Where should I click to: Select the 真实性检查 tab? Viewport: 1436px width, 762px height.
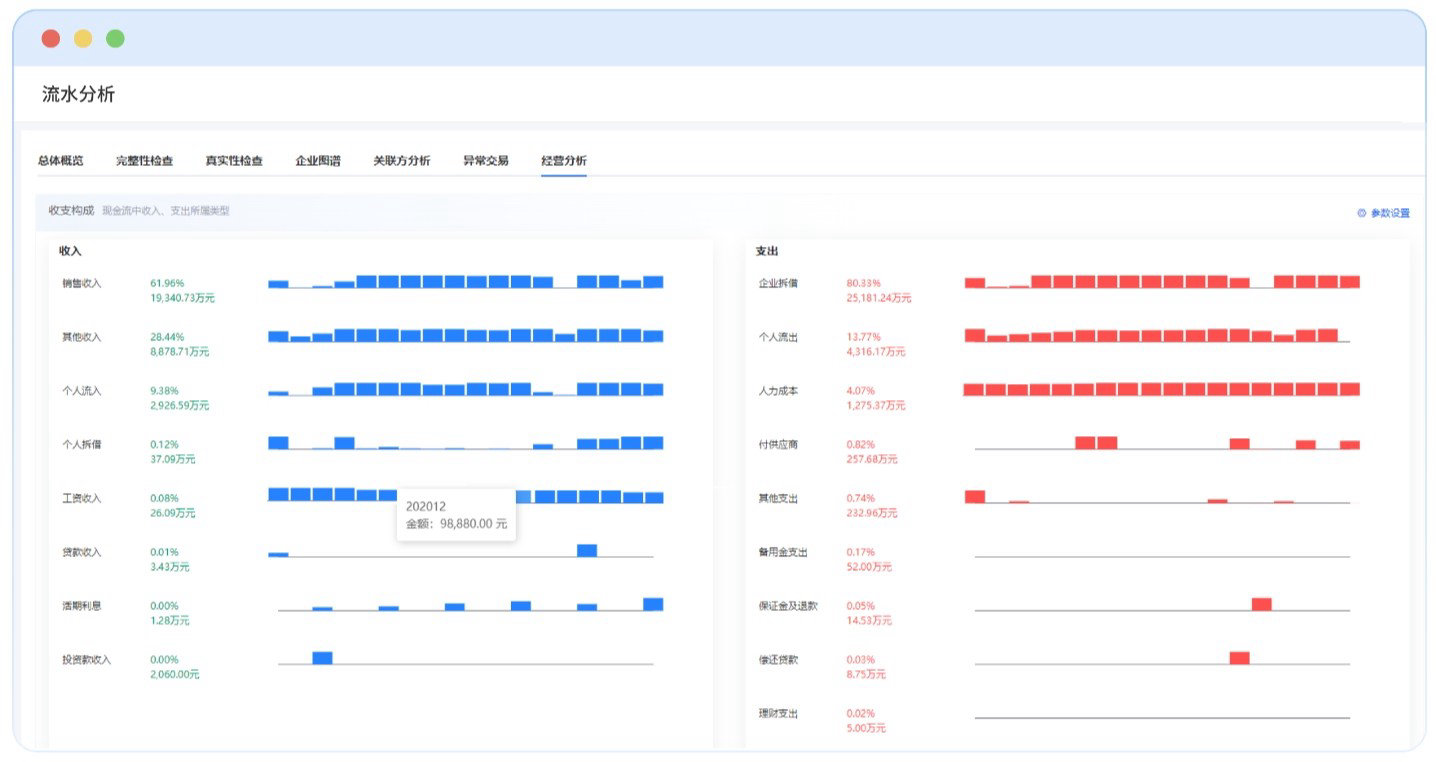[234, 160]
